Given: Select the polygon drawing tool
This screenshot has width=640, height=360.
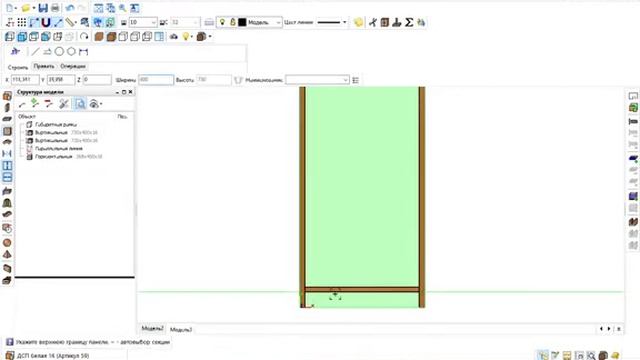Looking at the screenshot, I should click(71, 51).
